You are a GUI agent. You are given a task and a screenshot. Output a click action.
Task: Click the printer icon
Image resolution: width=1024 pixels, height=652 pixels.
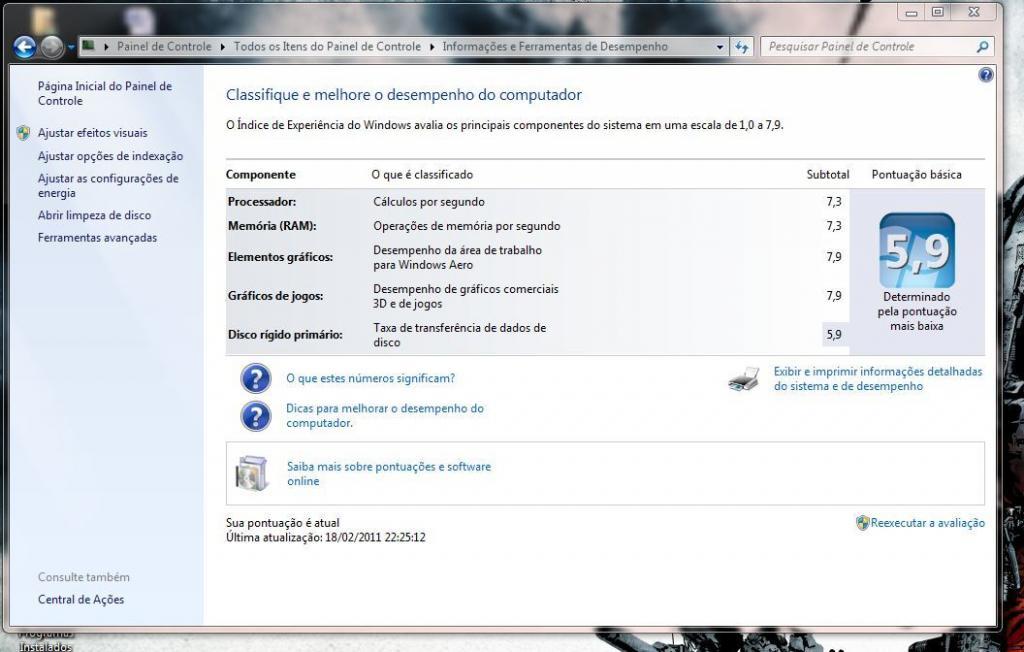744,379
